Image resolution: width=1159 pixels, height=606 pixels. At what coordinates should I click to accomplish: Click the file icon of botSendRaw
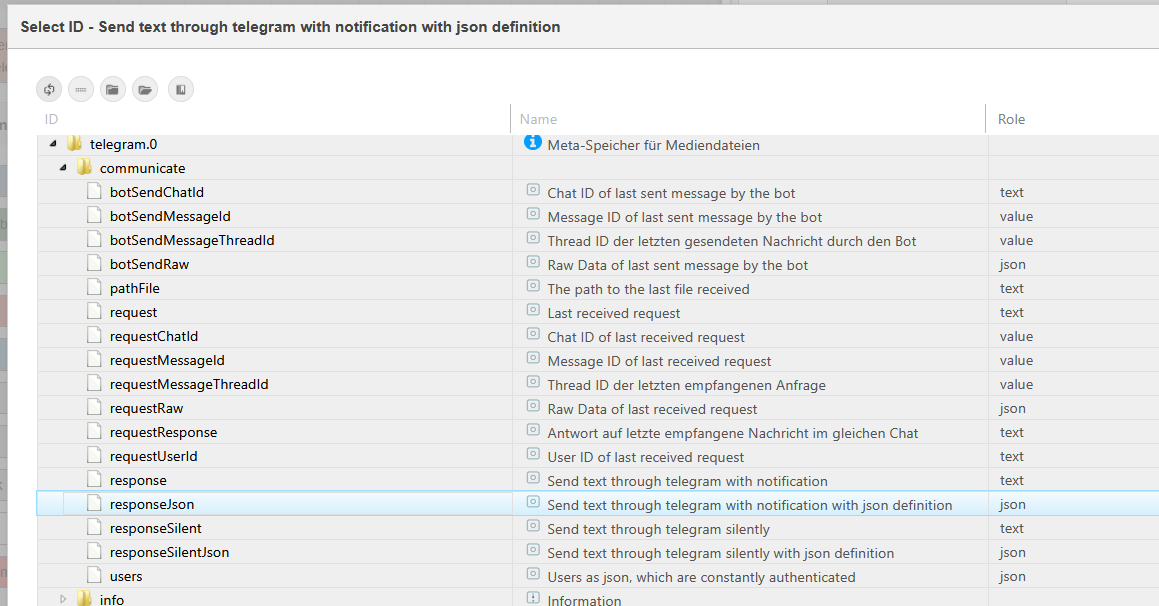point(94,264)
